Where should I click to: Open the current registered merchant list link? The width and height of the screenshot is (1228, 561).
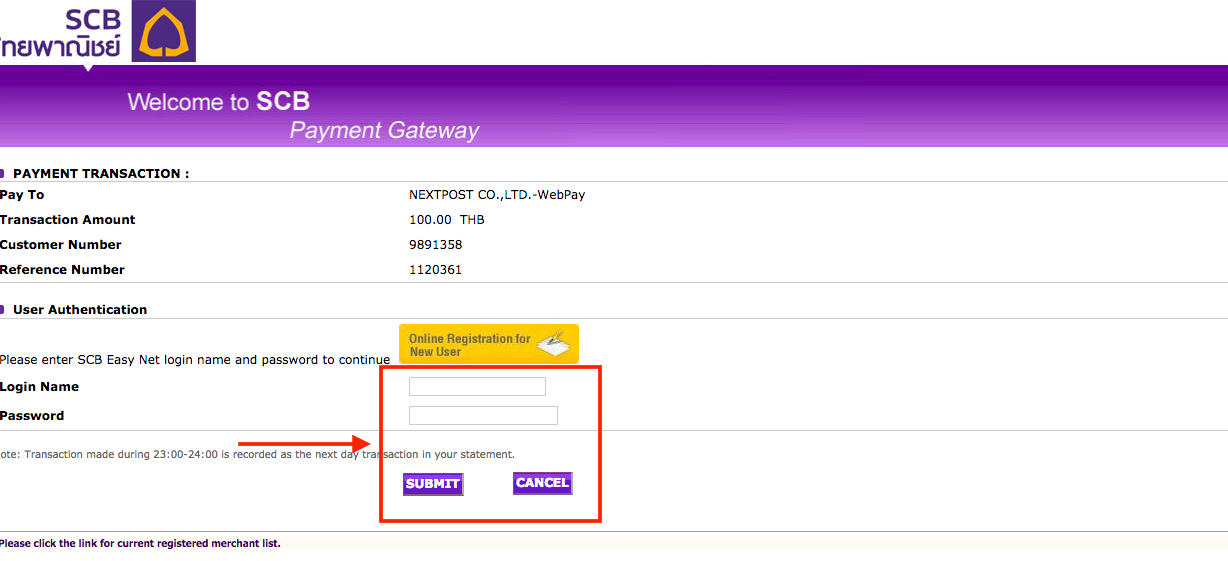(x=140, y=544)
